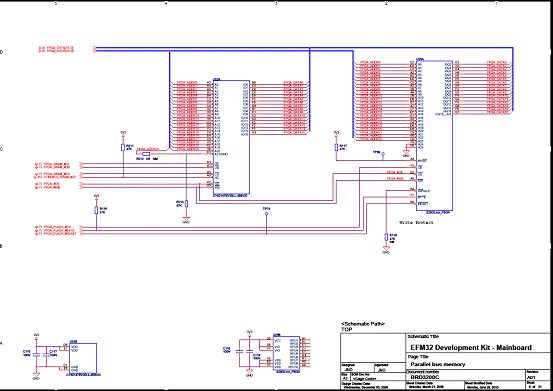Screen dimensions: 553x391
Task: Click the FPGA_nOE off-page port label
Action: click(48, 184)
